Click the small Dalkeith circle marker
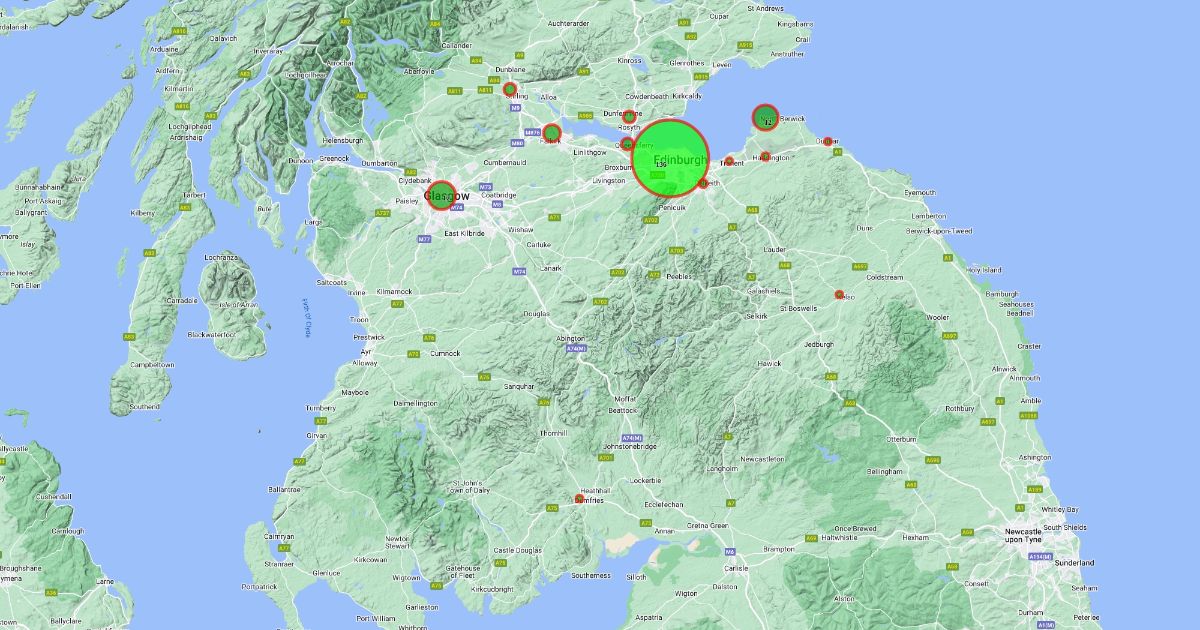 [x=703, y=183]
